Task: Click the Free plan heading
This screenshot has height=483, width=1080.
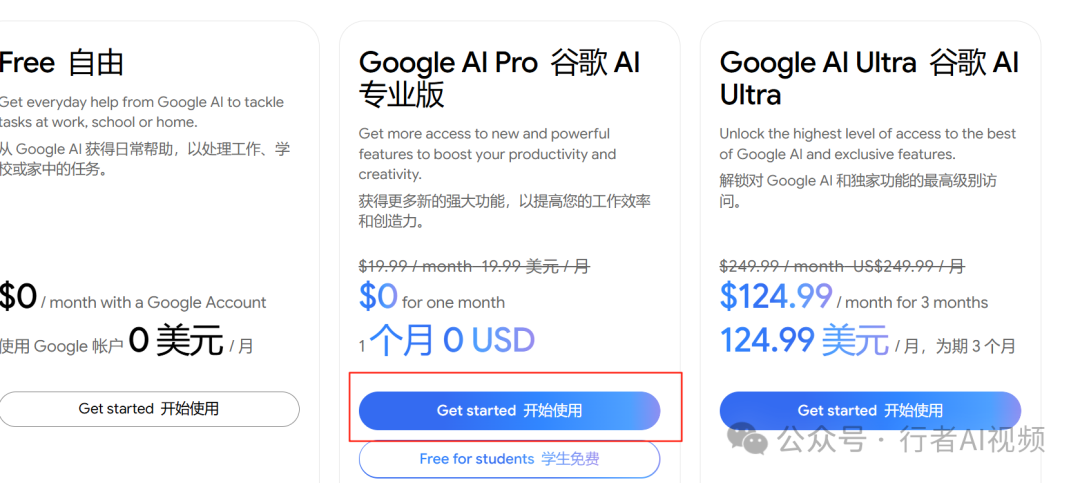Action: pos(62,63)
